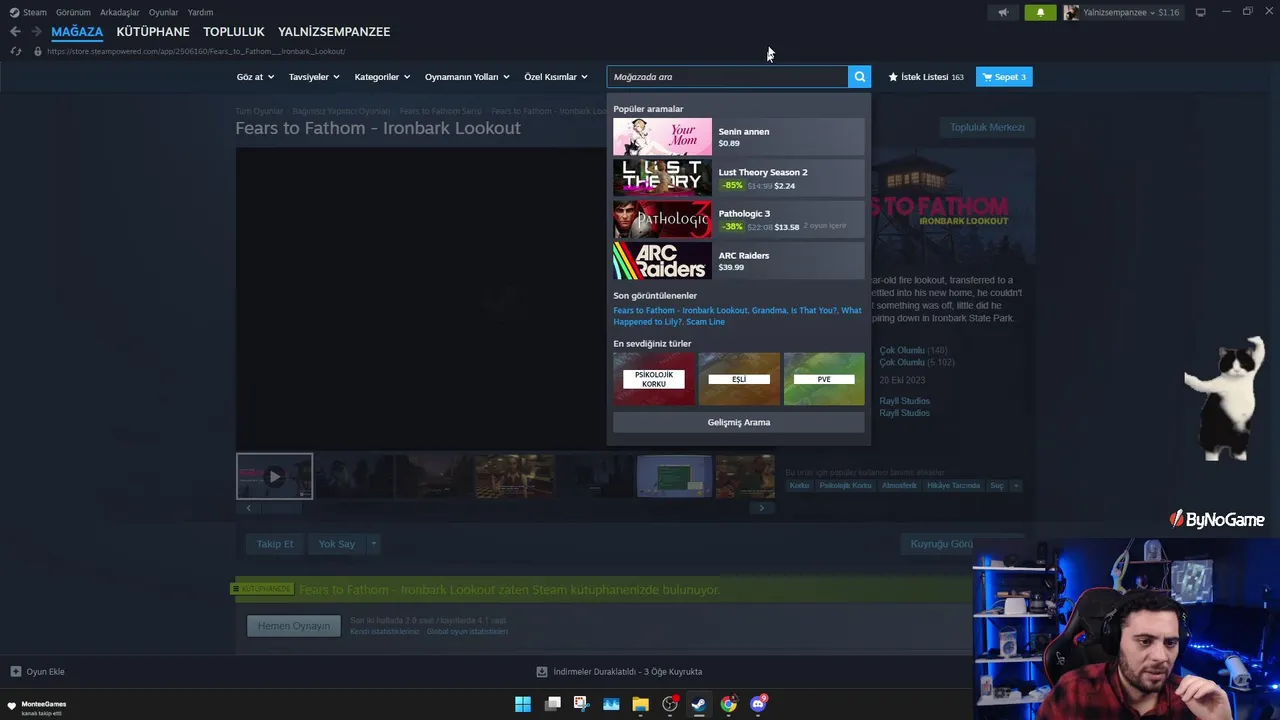The width and height of the screenshot is (1280, 720).
Task: Click the search magnifier button
Action: tap(859, 77)
